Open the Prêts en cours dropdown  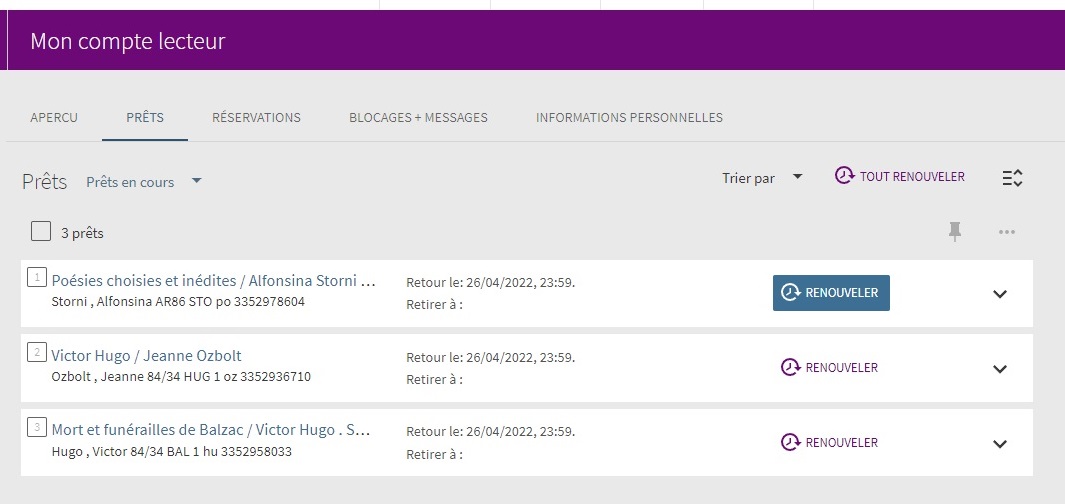point(144,182)
